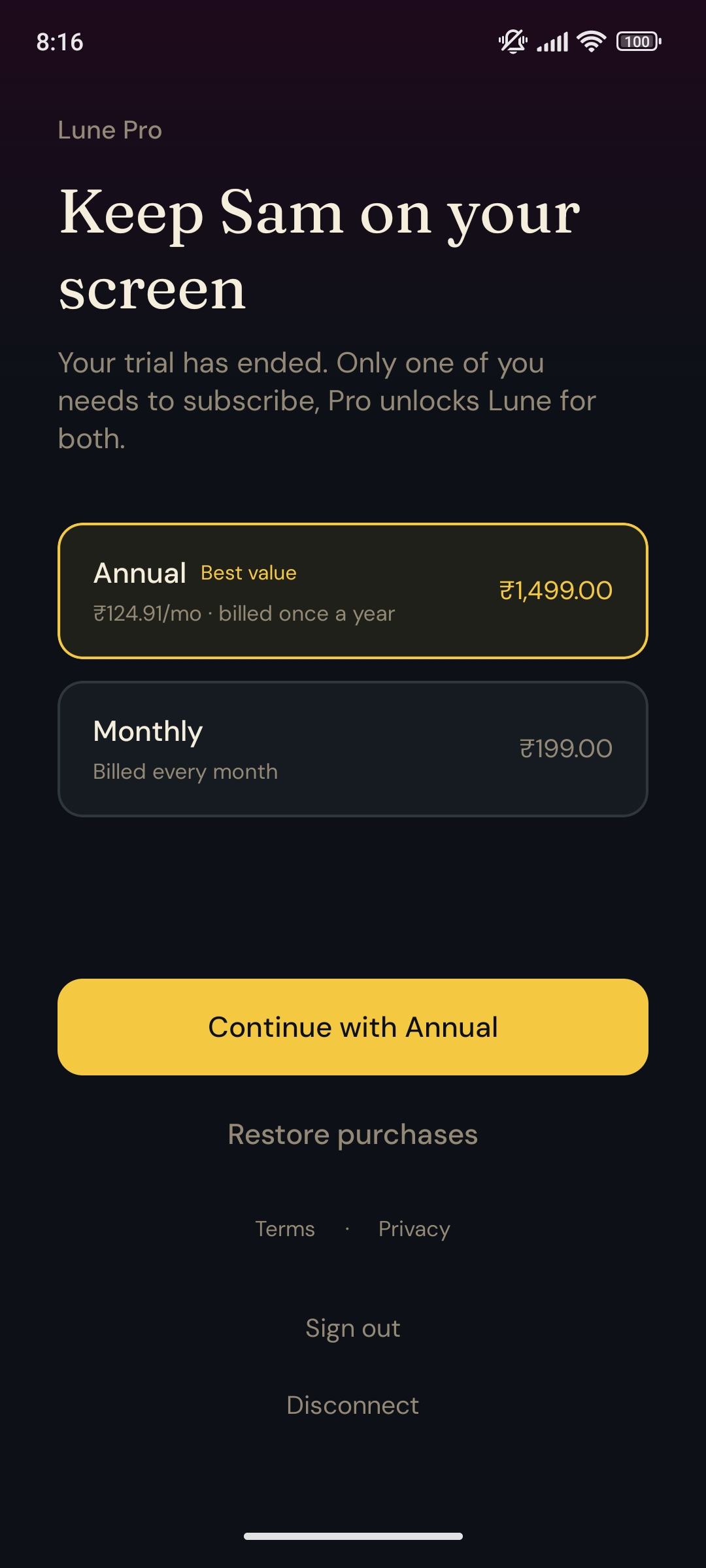Tap the cellular signal strength icon
This screenshot has width=706, height=1568.
pos(552,42)
